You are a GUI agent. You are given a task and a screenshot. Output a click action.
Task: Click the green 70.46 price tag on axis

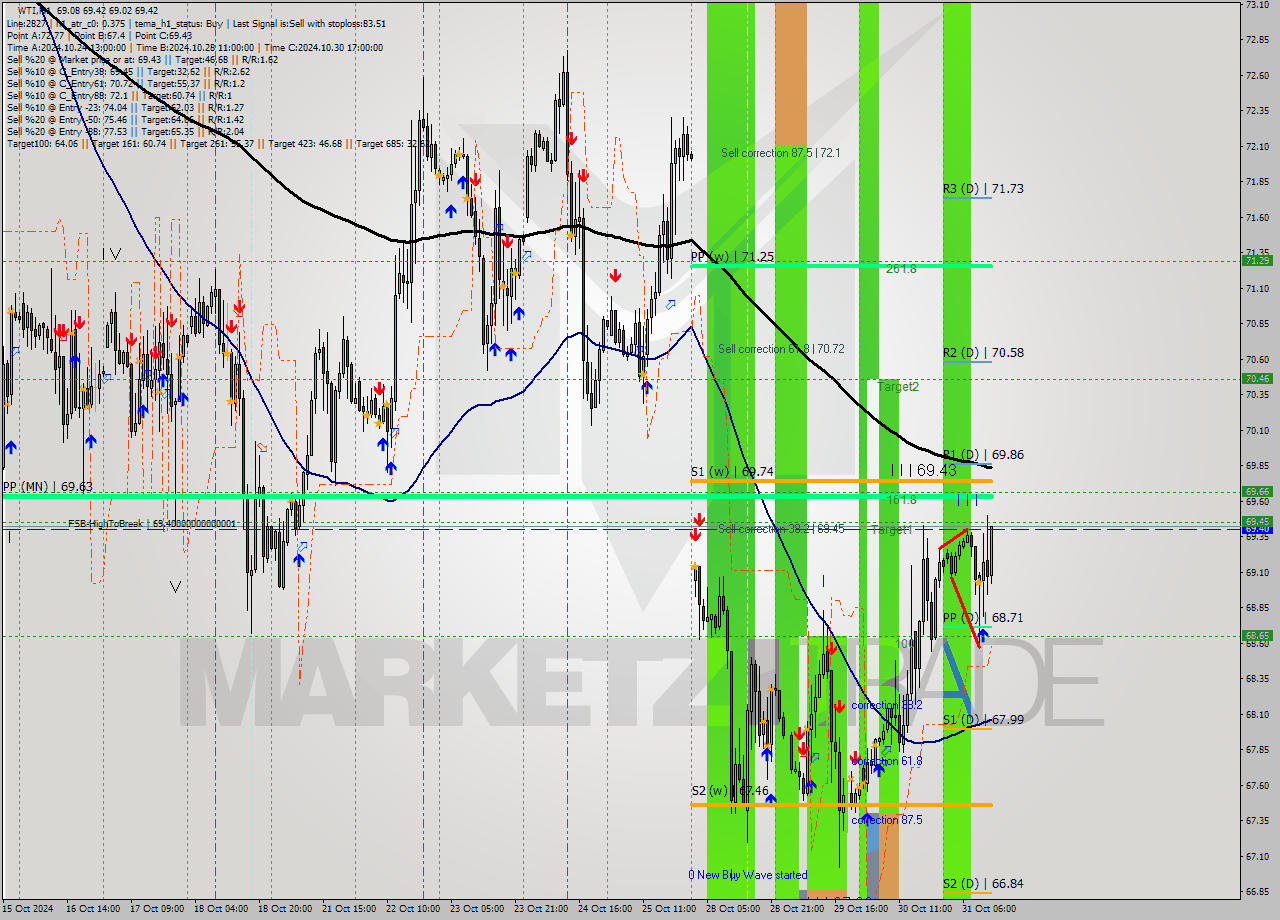[1257, 378]
